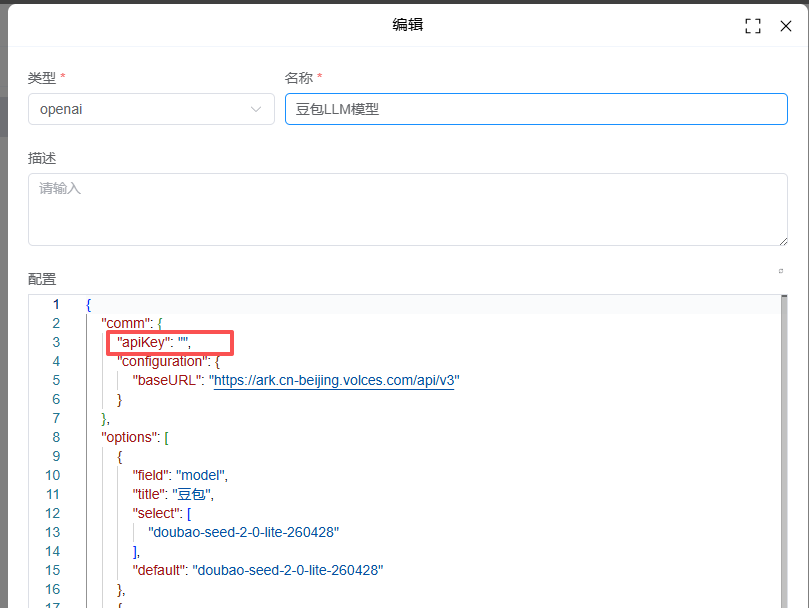This screenshot has width=809, height=608.
Task: Click the code editor vertical scrollbar
Action: (784, 451)
